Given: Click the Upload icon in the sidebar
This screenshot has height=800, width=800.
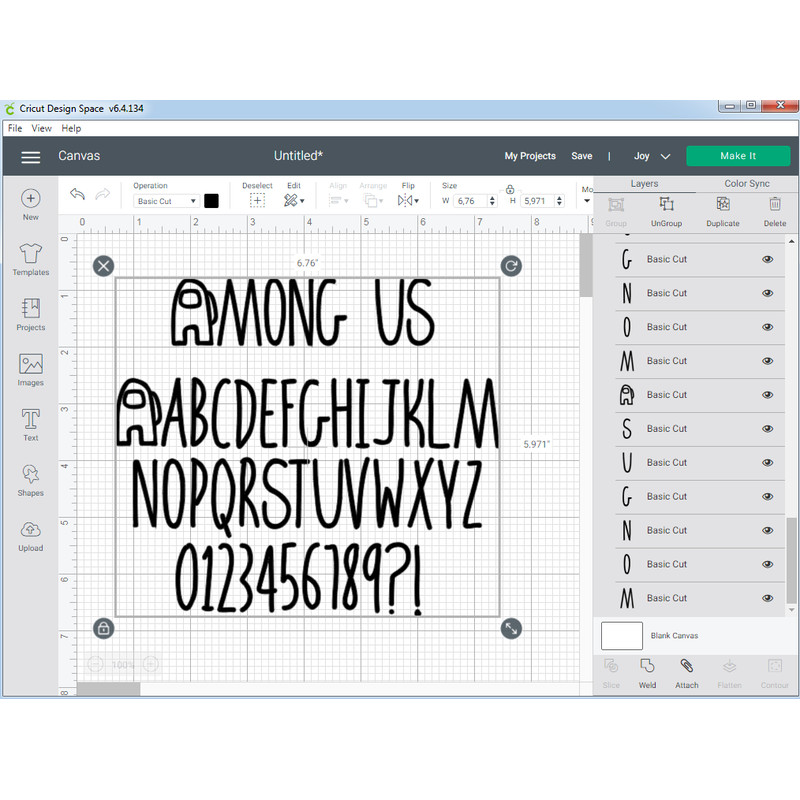Looking at the screenshot, I should click(x=30, y=532).
